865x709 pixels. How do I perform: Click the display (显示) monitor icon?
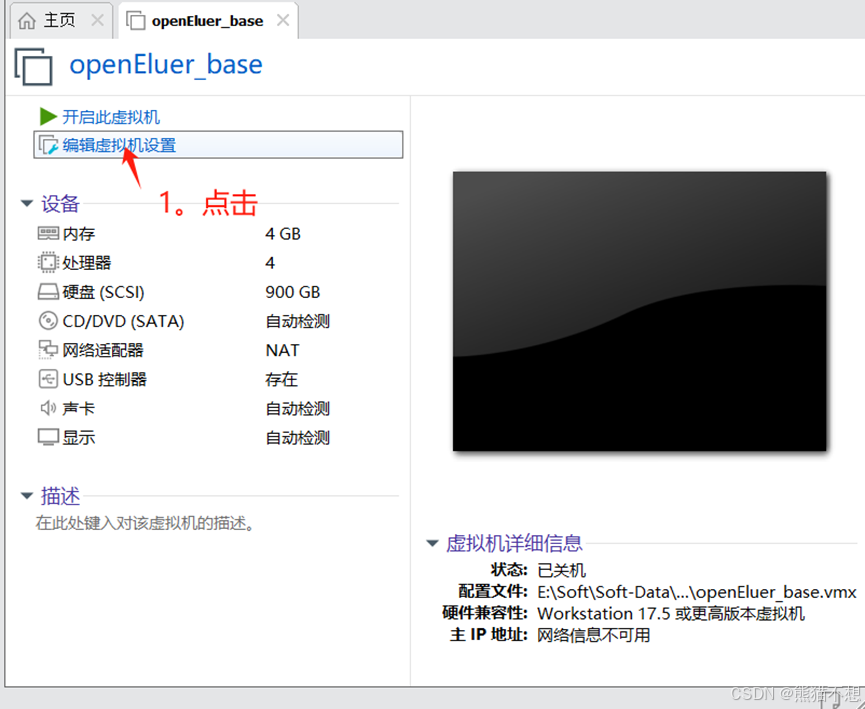48,438
